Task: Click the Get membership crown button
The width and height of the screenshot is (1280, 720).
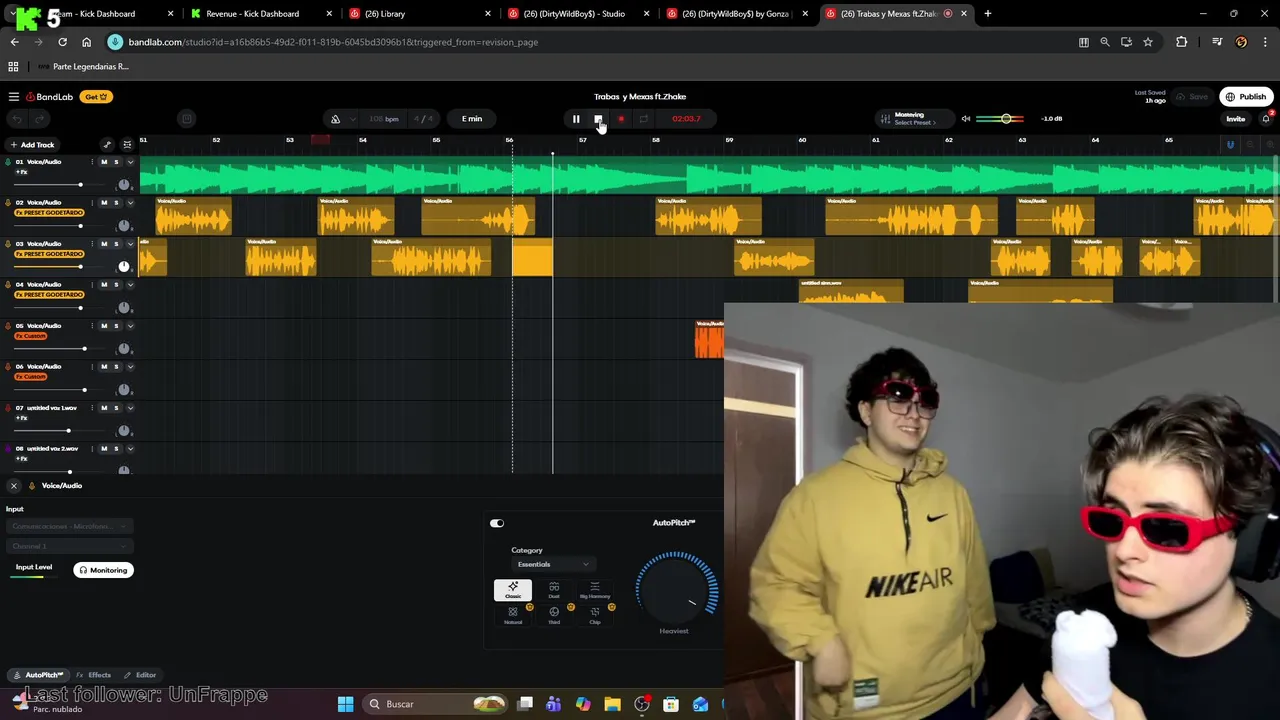Action: pos(97,97)
